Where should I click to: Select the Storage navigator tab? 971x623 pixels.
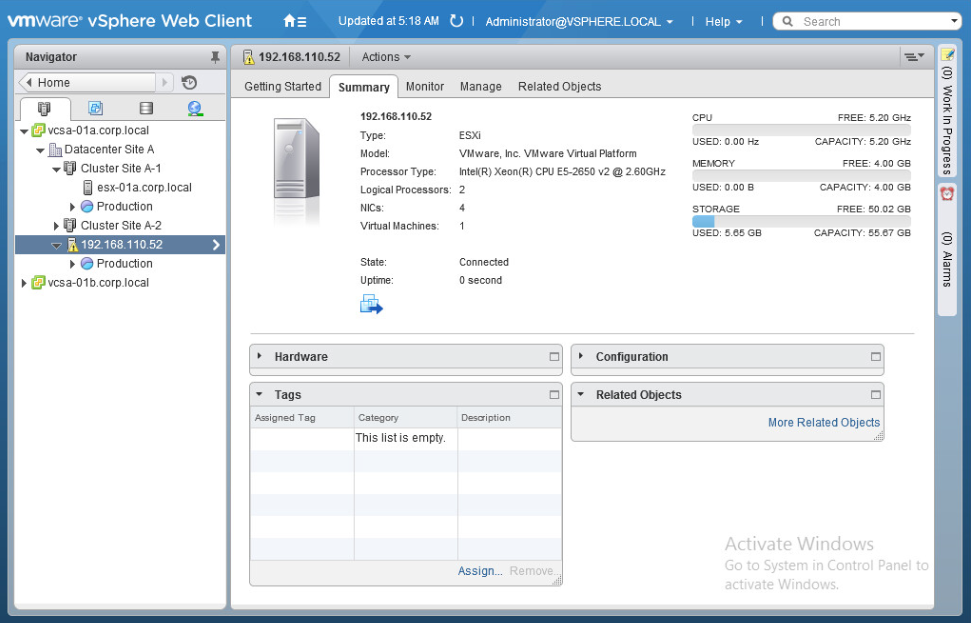coord(146,108)
